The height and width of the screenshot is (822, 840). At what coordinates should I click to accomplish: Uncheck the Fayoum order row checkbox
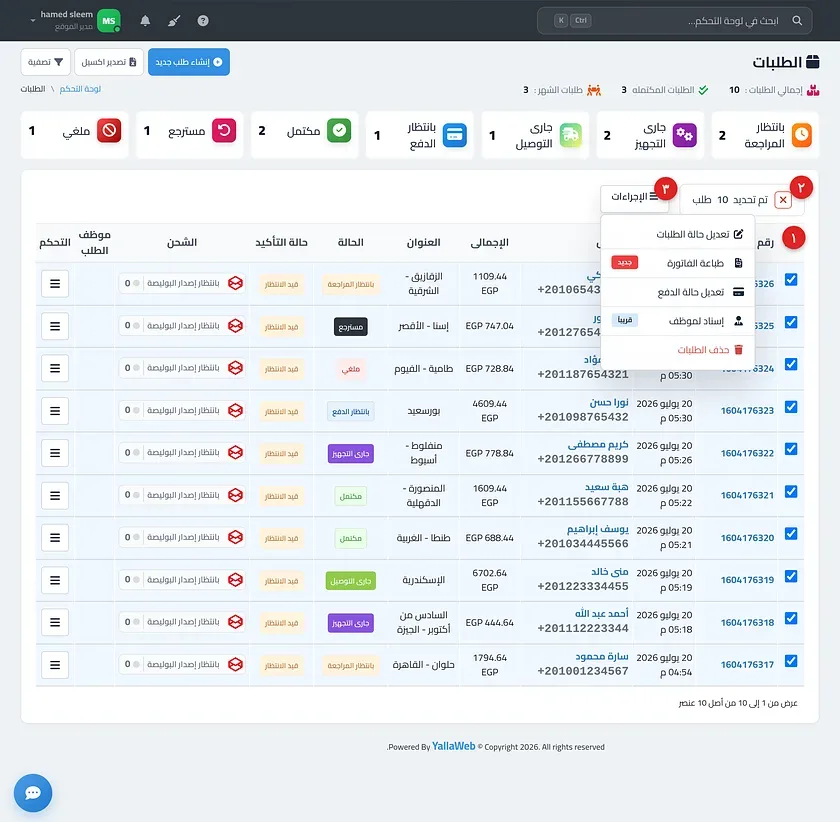(791, 364)
